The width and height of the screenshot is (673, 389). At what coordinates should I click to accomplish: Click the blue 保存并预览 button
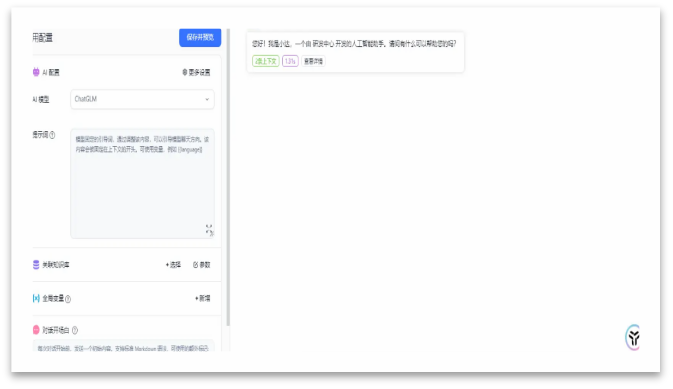[x=200, y=37]
